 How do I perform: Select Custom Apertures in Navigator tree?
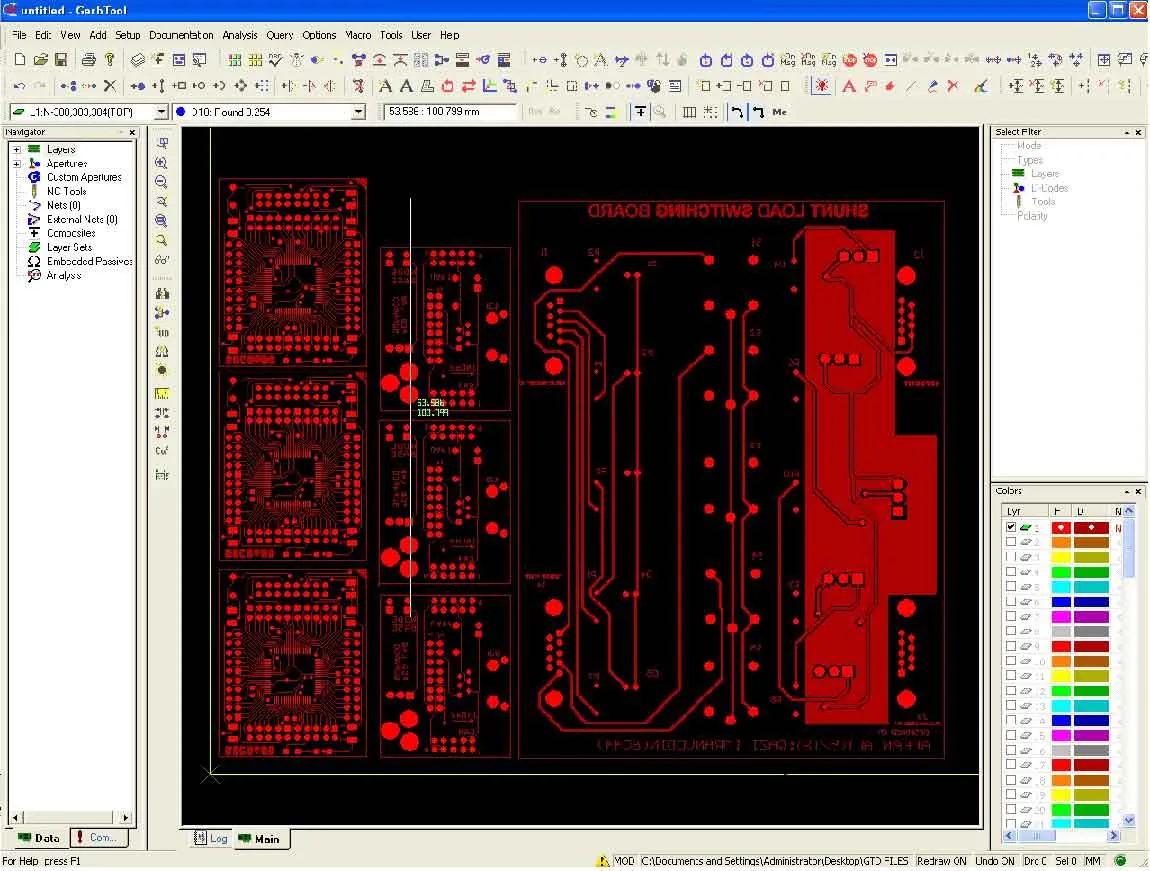84,177
